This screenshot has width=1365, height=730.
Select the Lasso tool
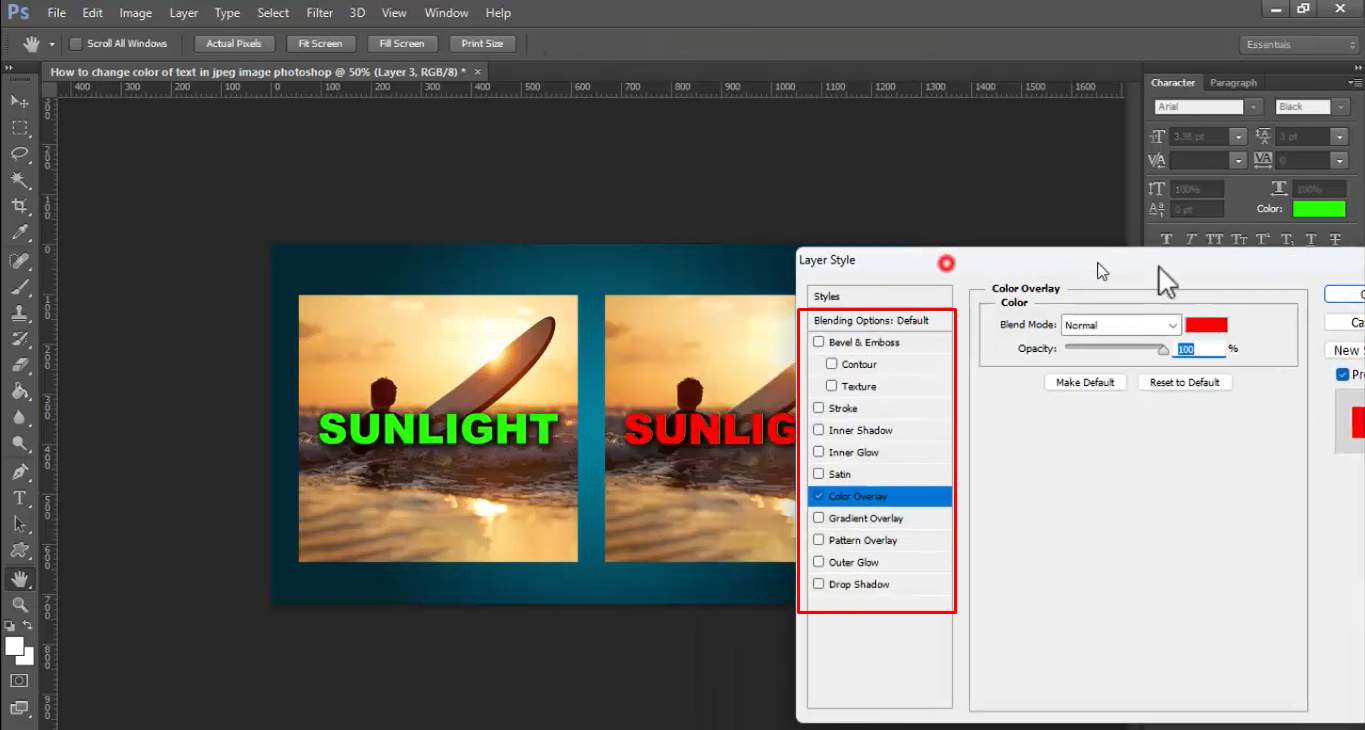pyautogui.click(x=20, y=153)
